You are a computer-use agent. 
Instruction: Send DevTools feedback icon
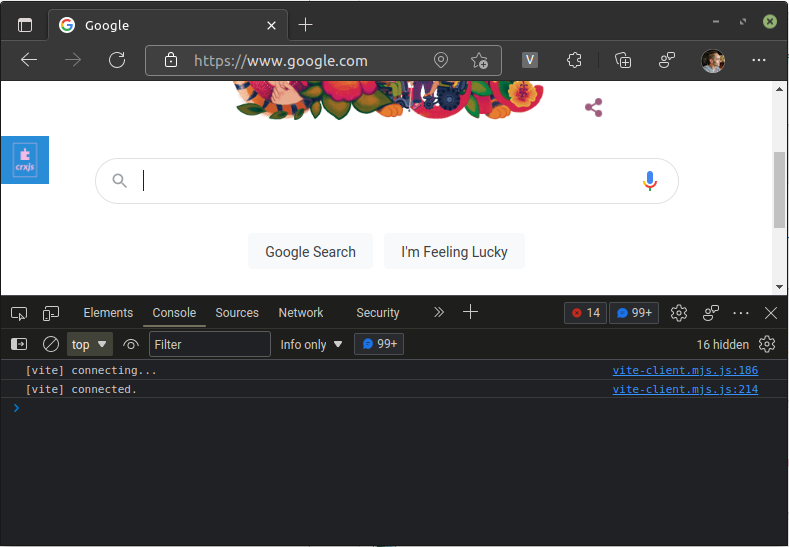click(711, 313)
